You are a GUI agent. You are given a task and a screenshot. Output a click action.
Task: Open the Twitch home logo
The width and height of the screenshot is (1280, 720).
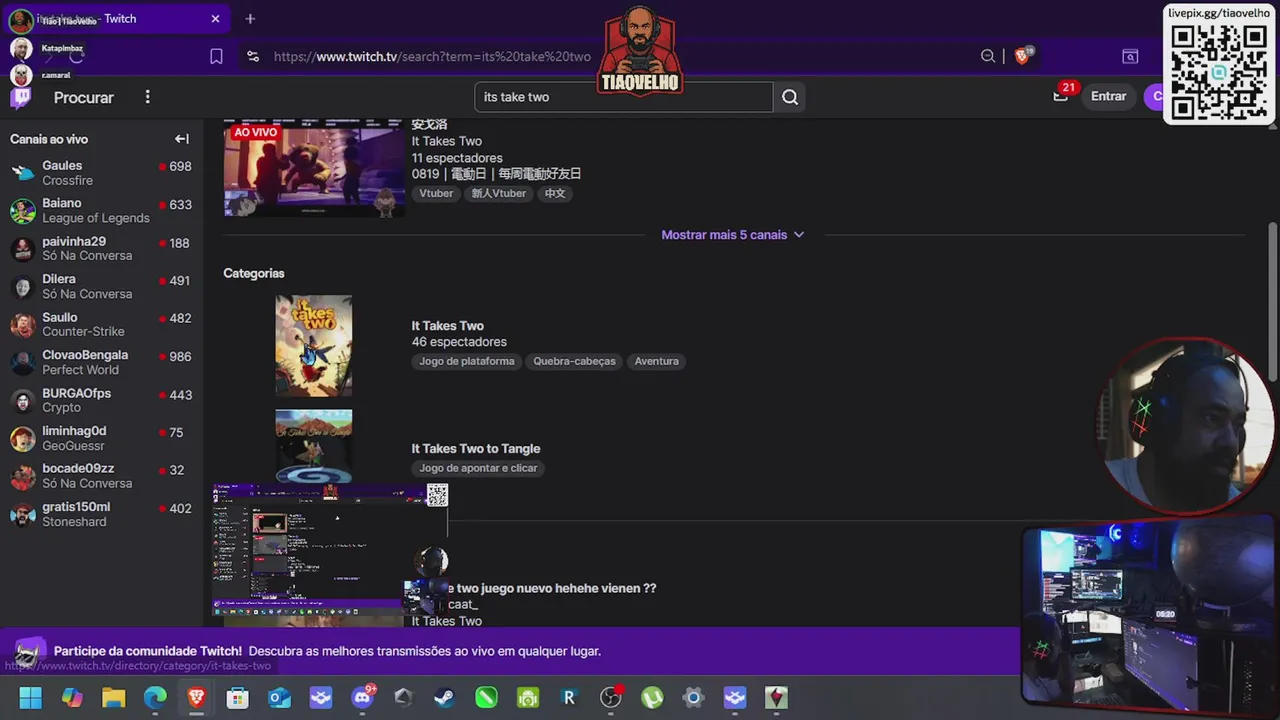(x=21, y=97)
